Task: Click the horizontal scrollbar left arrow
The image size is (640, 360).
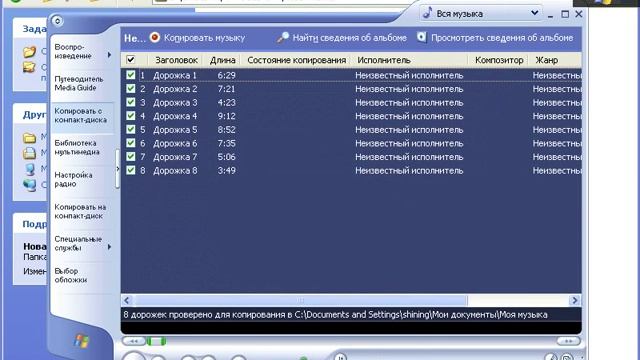Action: tap(127, 300)
